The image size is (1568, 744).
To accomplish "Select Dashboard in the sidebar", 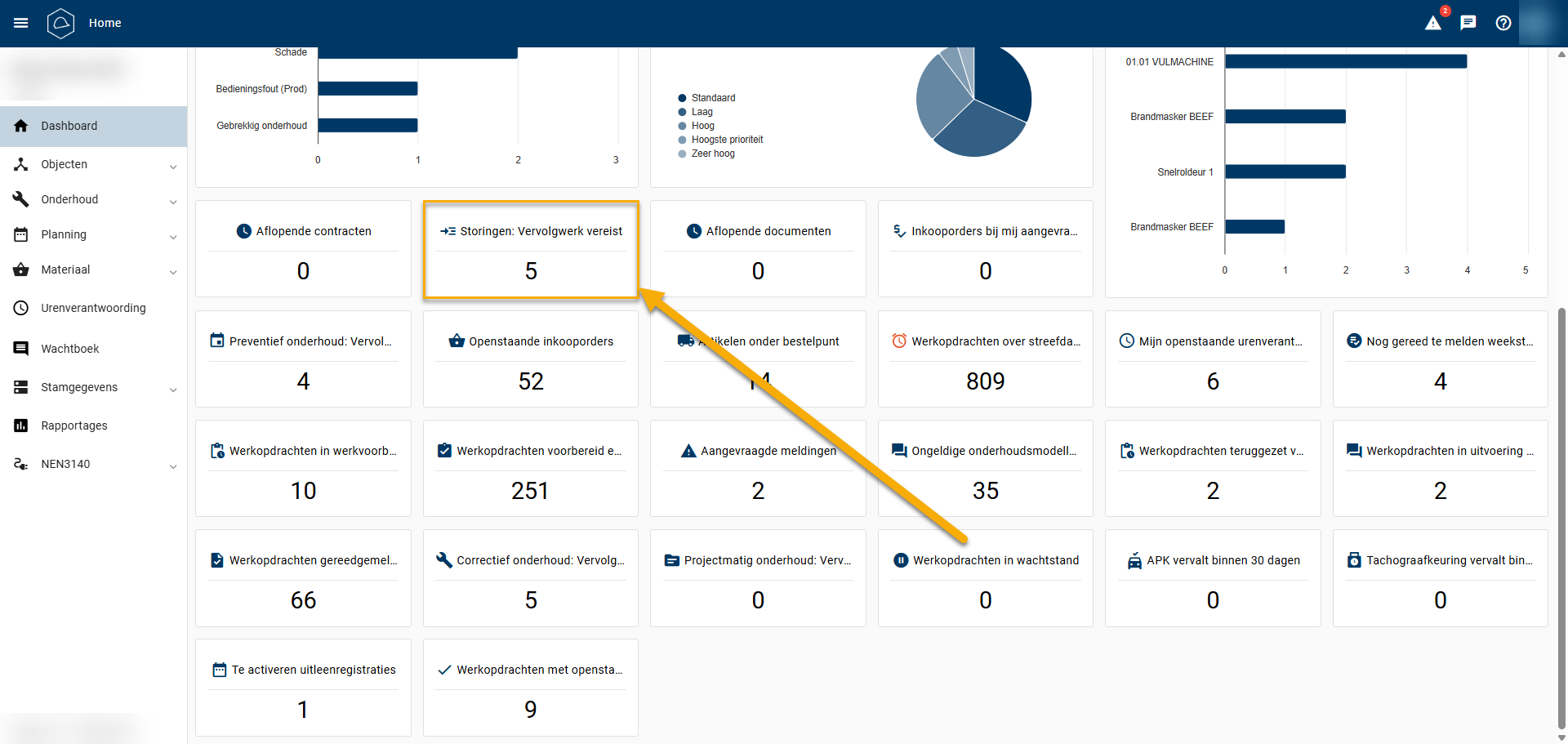I will [69, 126].
